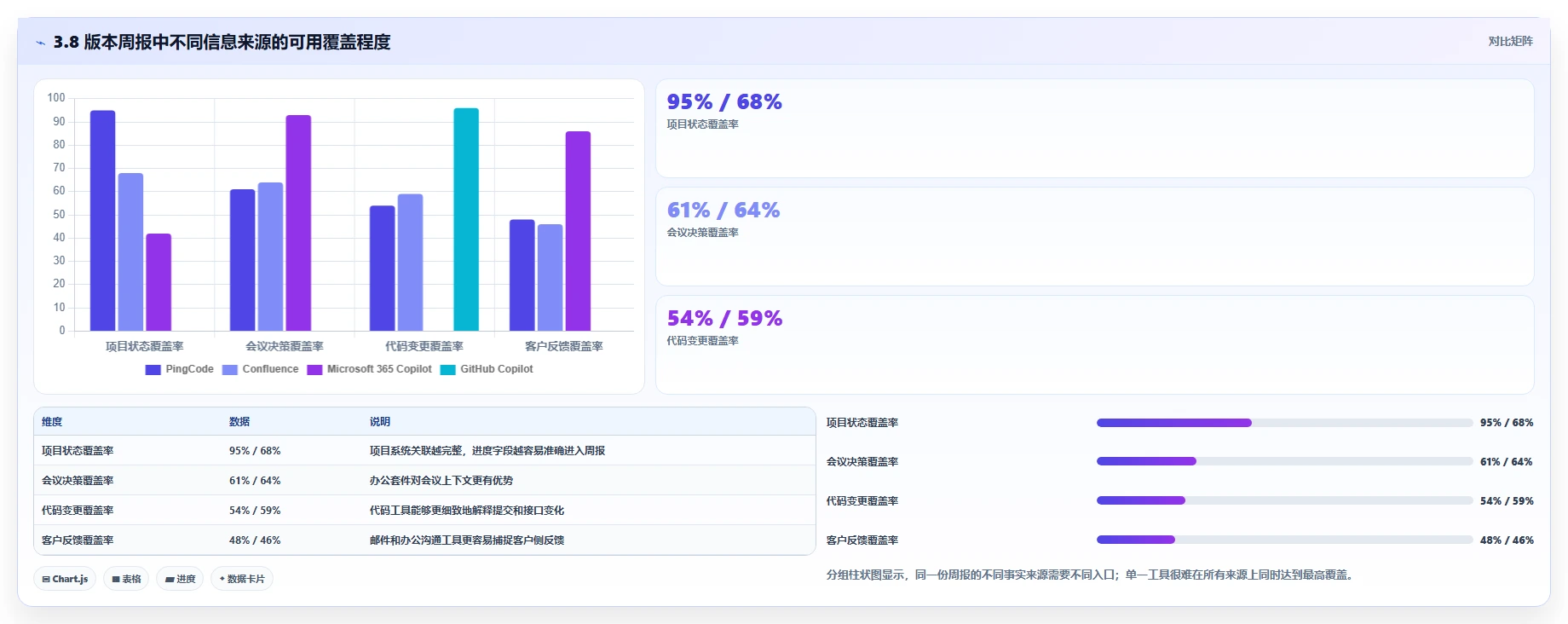Click the 54% / 59% stat card heading

point(724,319)
